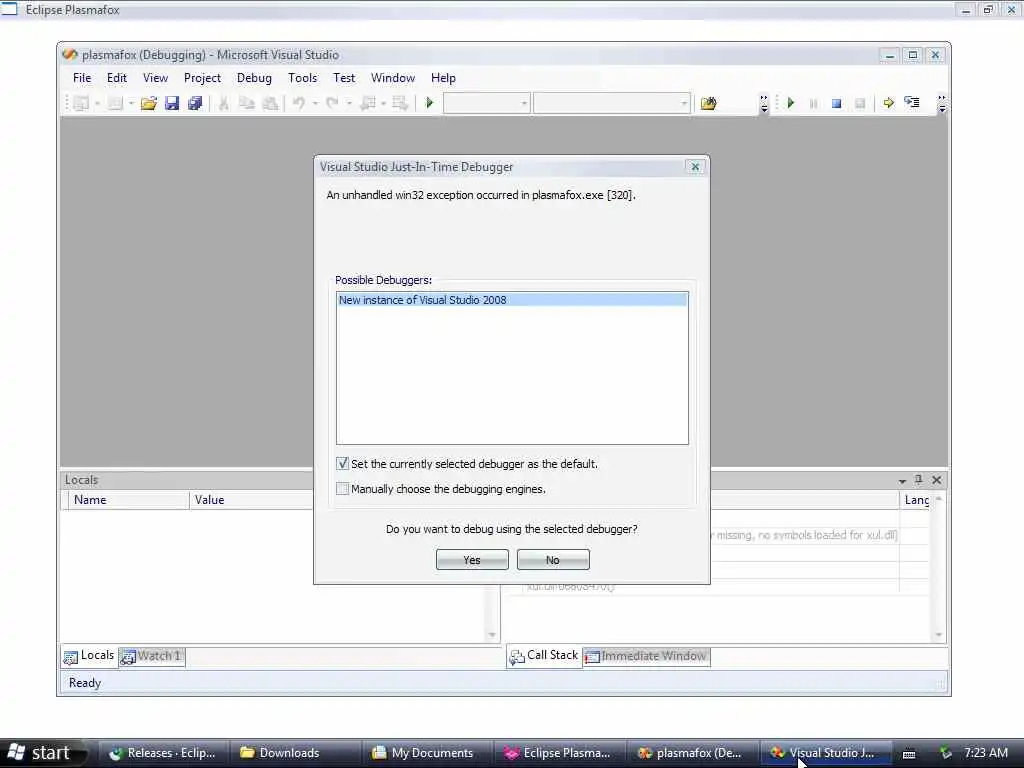
Task: Click the Visual Studio logo in title bar
Action: tap(70, 55)
